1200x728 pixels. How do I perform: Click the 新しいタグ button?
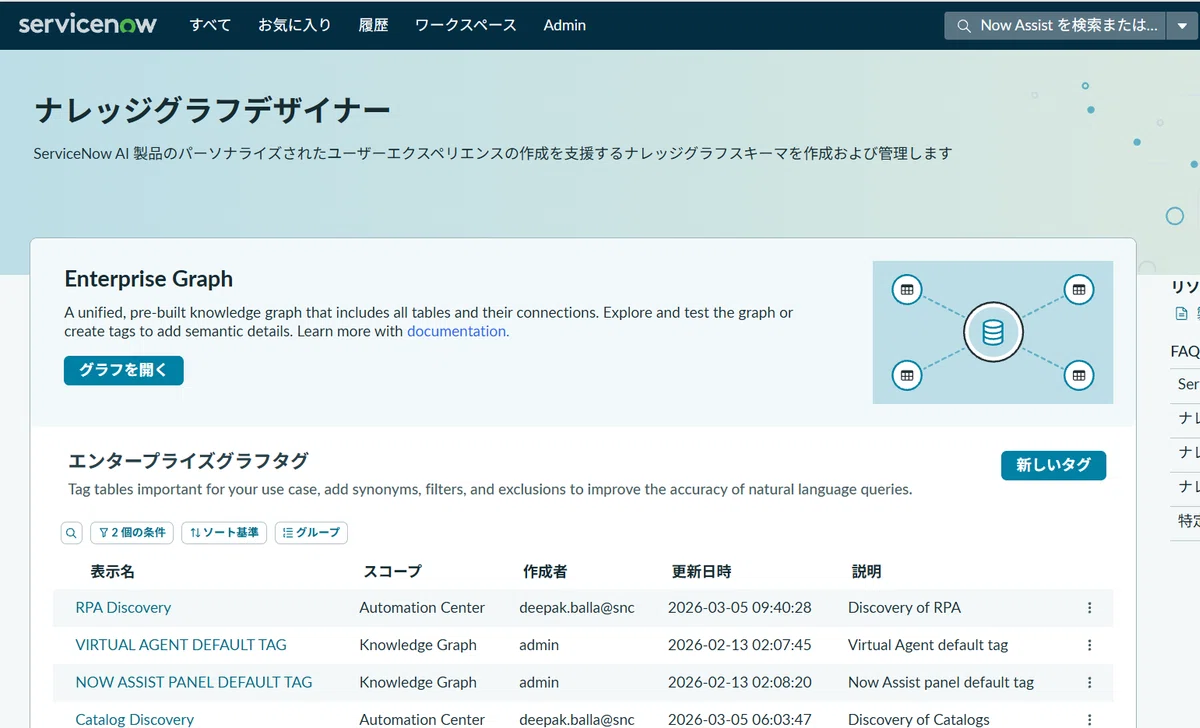tap(1053, 465)
